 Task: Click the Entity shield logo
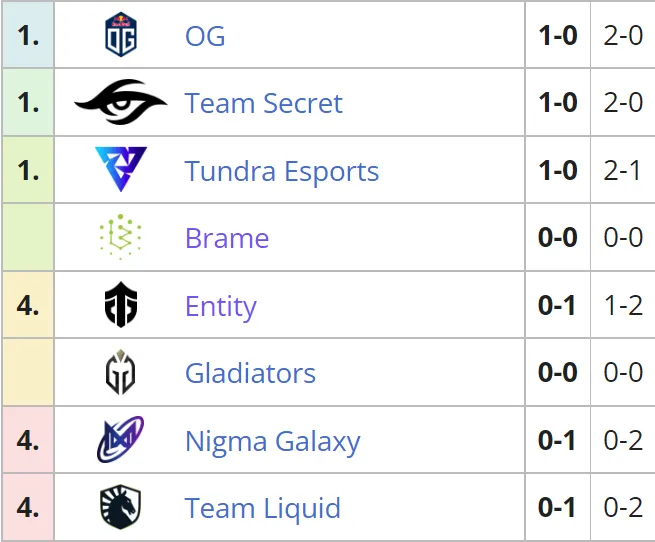pos(121,305)
